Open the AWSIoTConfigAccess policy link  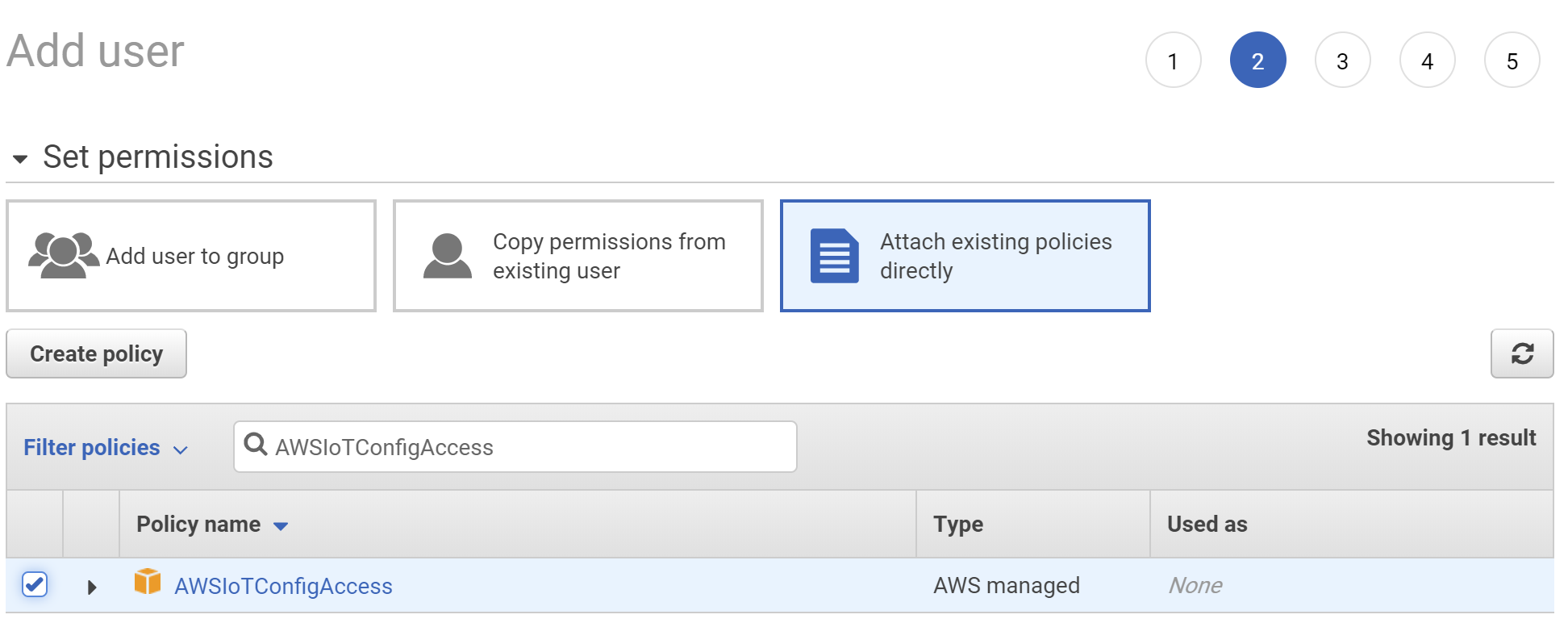click(283, 586)
